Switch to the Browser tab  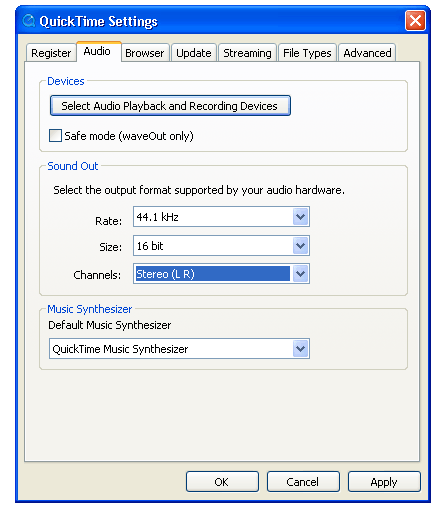(145, 53)
